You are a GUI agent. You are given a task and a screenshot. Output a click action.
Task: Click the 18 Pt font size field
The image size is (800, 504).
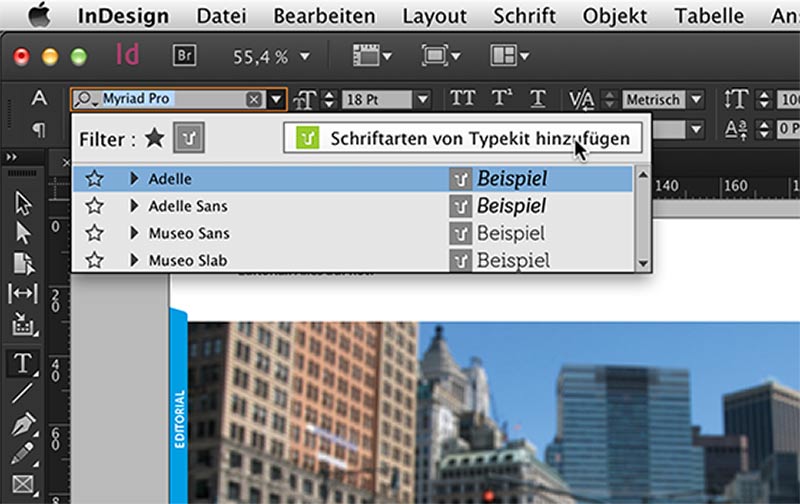coord(377,99)
